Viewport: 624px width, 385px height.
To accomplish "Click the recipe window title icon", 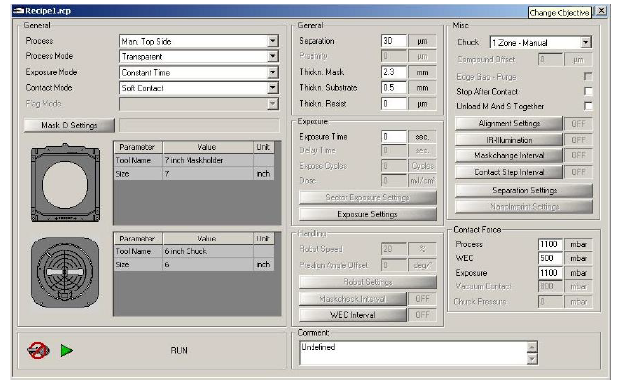I will (18, 11).
